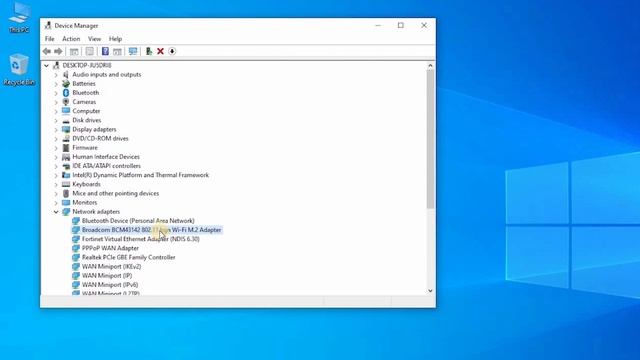Click the Display adapters category icon
Image resolution: width=640 pixels, height=360 pixels.
66,129
